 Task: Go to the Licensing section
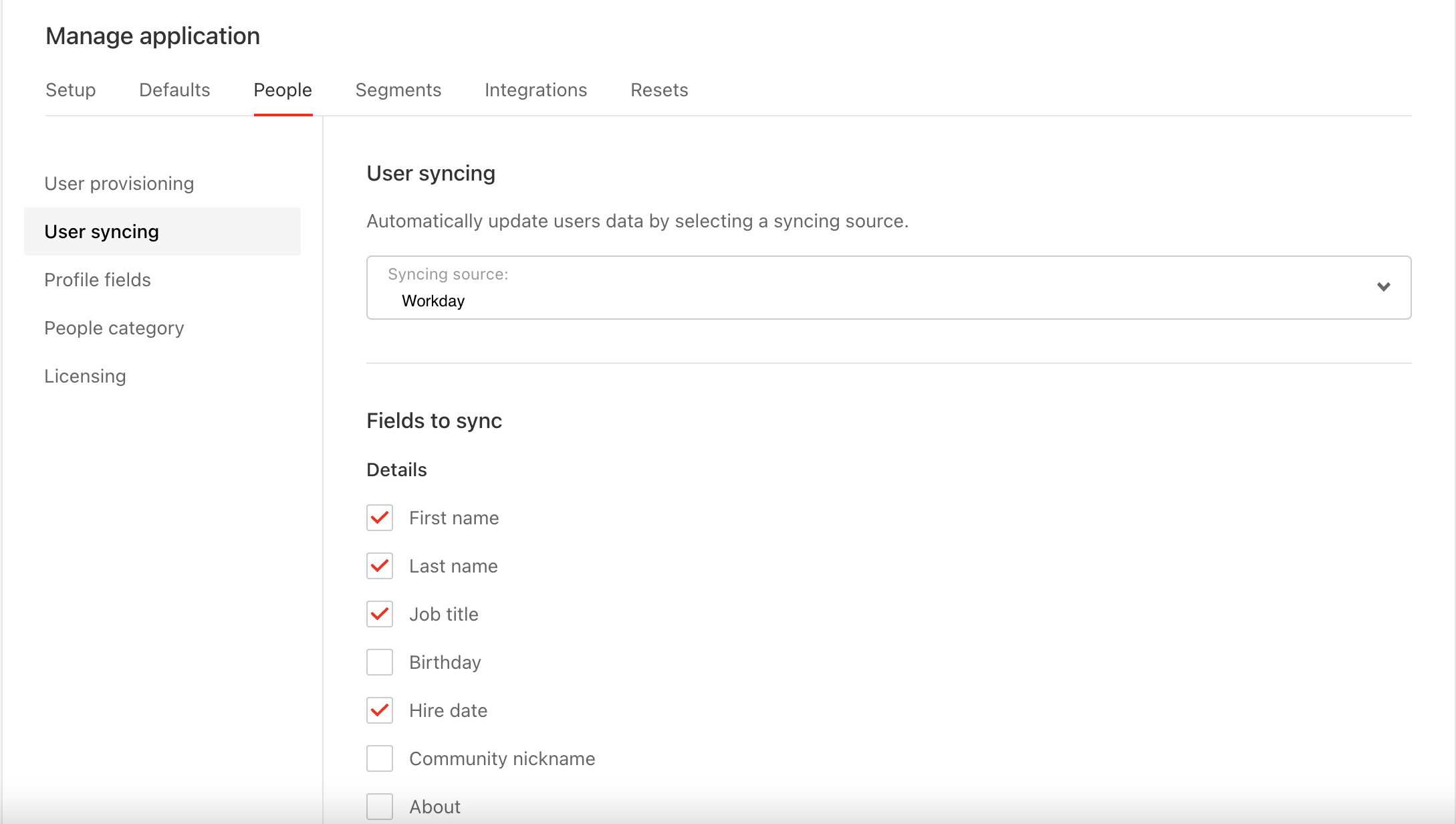tap(85, 376)
